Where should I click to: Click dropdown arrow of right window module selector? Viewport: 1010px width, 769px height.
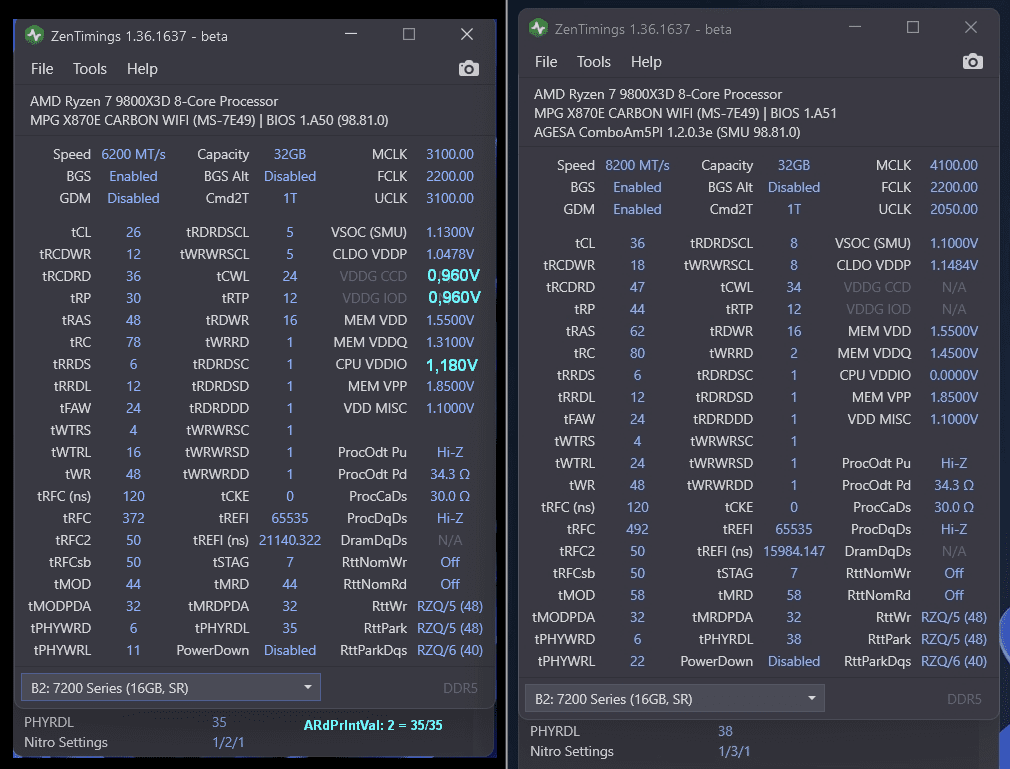(x=812, y=698)
